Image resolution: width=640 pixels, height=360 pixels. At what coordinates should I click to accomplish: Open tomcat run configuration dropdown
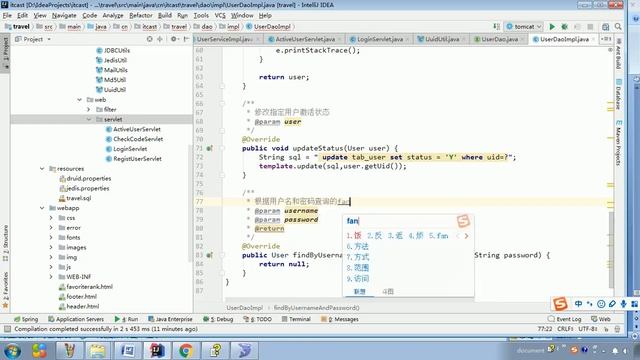(x=524, y=27)
